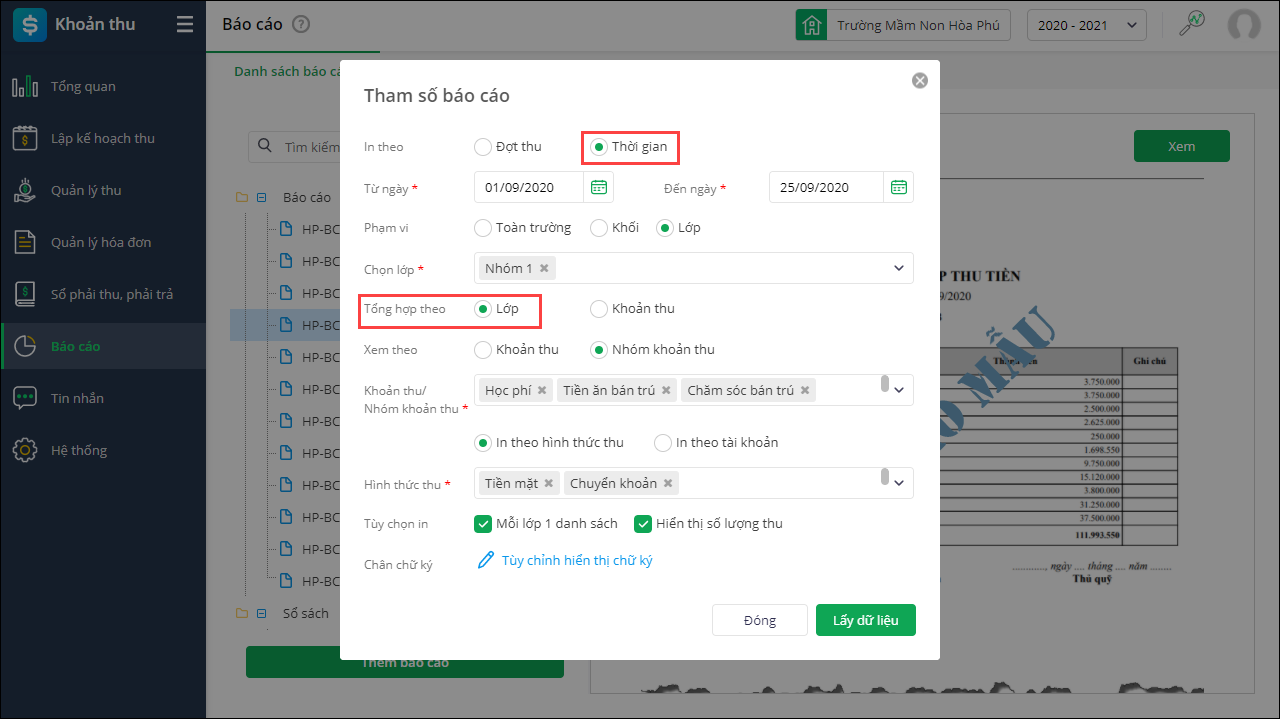The image size is (1280, 719).
Task: Select the Thời gian radio option
Action: [x=599, y=147]
